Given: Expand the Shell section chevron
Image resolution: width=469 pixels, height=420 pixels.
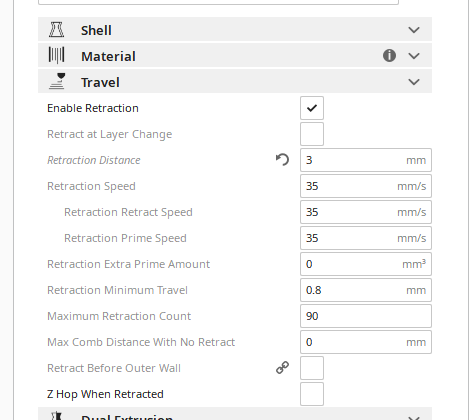Looking at the screenshot, I should point(414,30).
